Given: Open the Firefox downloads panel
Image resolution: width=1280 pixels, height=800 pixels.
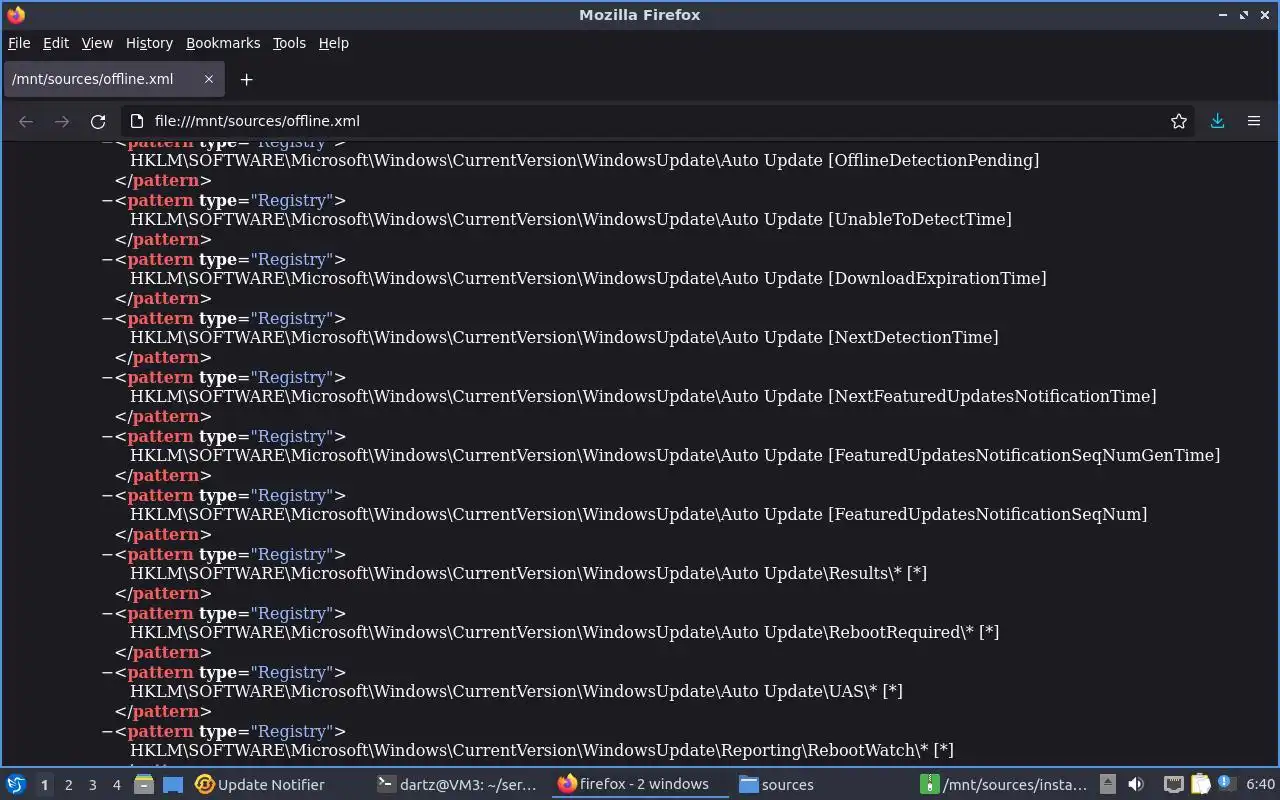Looking at the screenshot, I should click(1217, 121).
